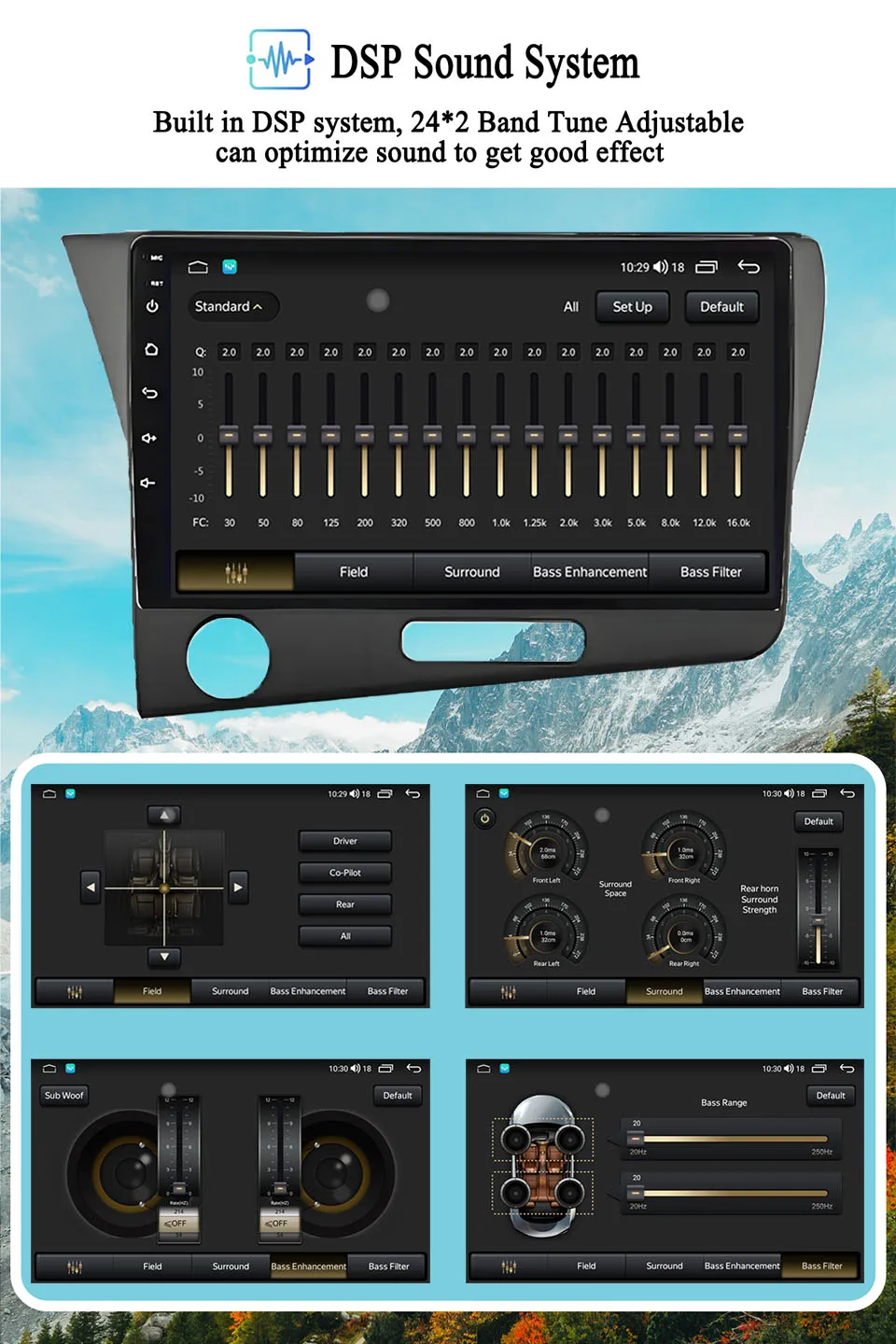Click the upper Bass Range slider on the Bass Filter screen
The height and width of the screenshot is (1344, 896).
tap(731, 1139)
